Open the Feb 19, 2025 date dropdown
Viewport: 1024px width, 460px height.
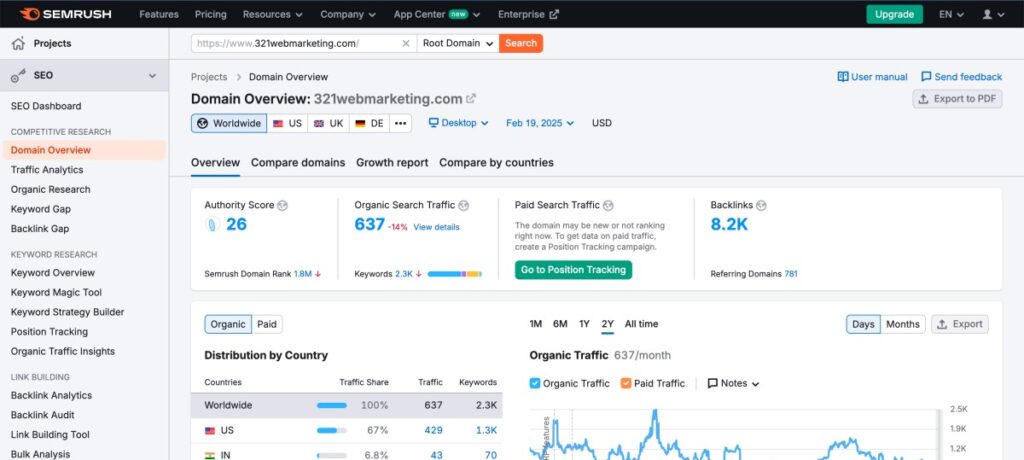[540, 123]
